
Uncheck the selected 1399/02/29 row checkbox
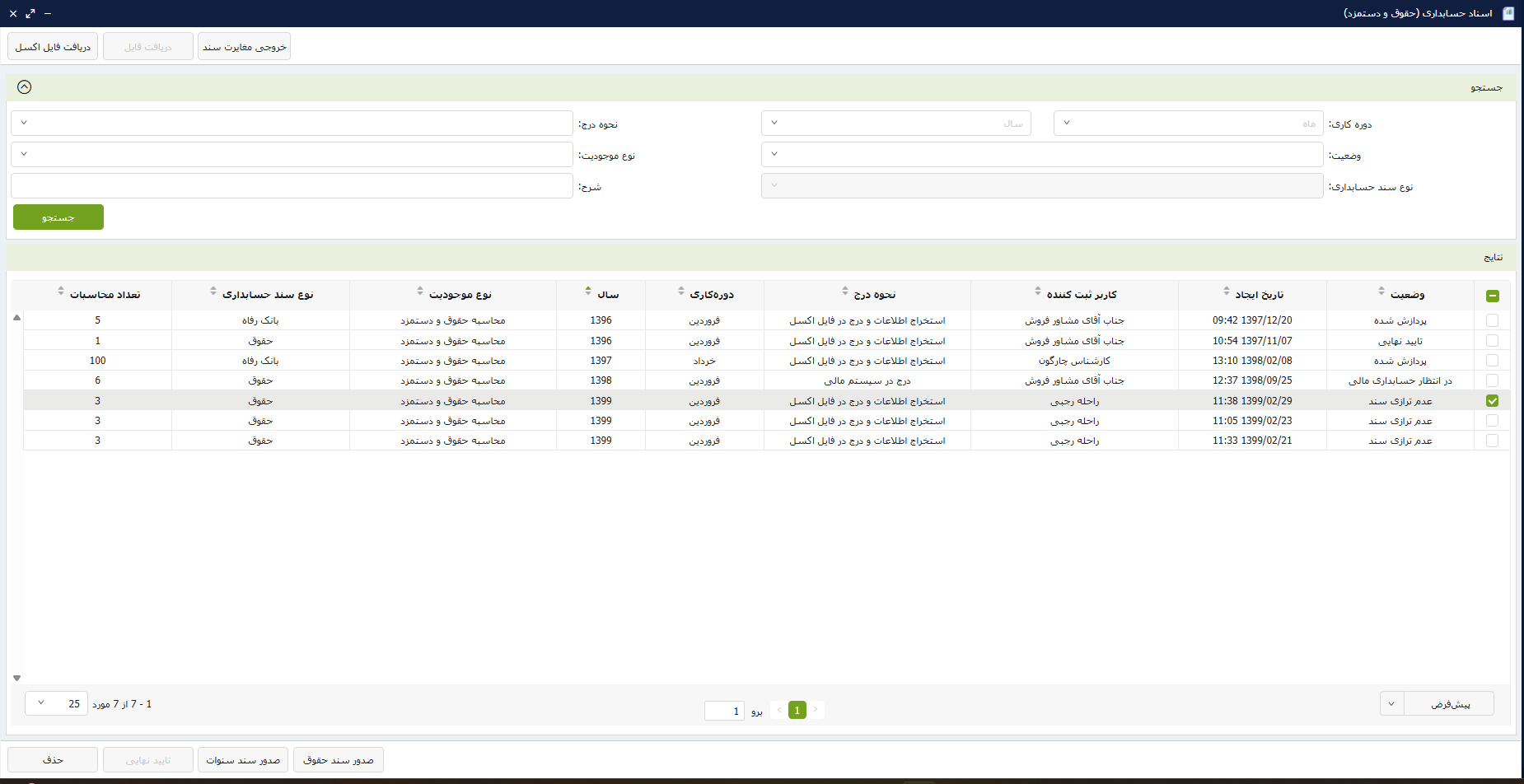click(1492, 401)
